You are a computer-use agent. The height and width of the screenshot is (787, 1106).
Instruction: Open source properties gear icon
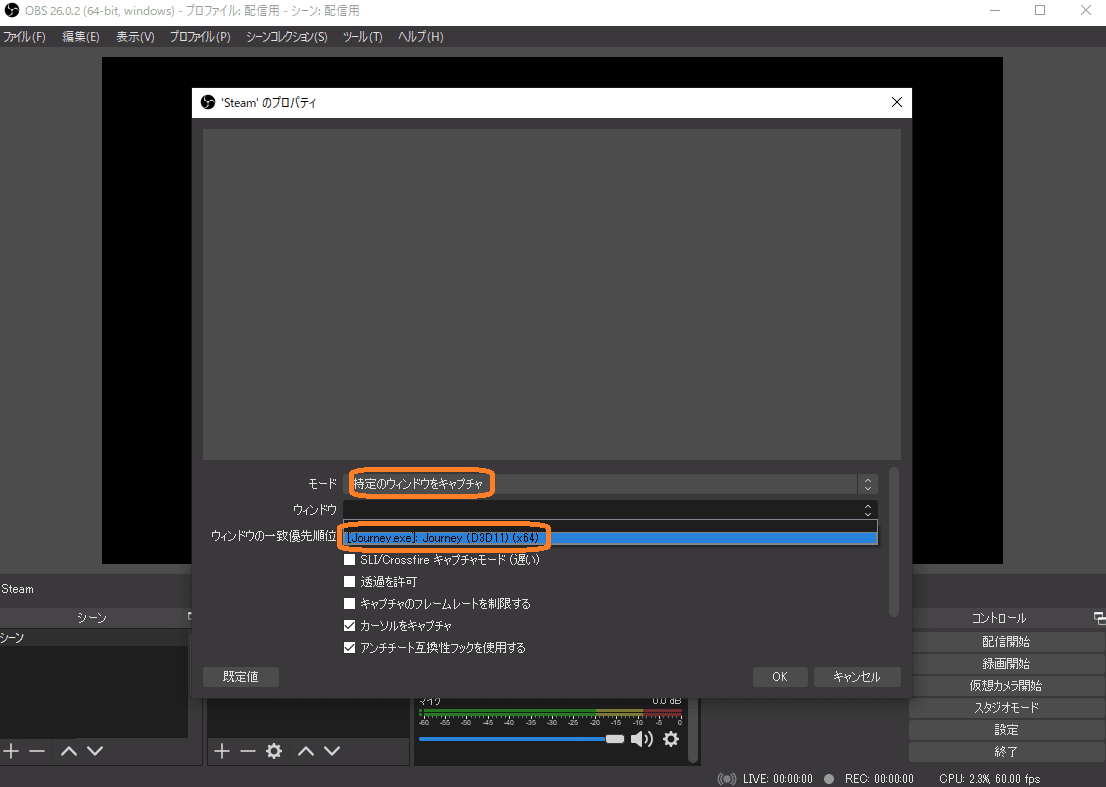click(274, 751)
